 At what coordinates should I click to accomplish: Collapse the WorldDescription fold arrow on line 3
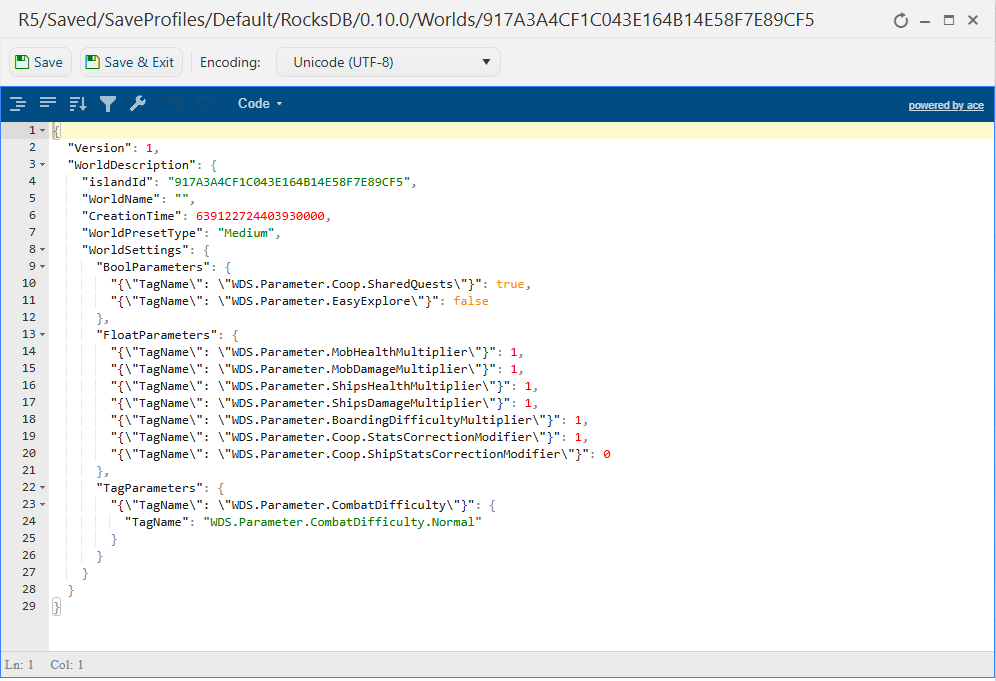coord(43,164)
